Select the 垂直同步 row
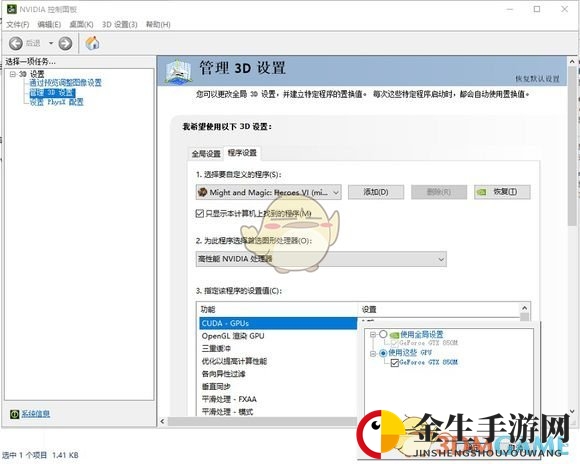 click(x=278, y=386)
